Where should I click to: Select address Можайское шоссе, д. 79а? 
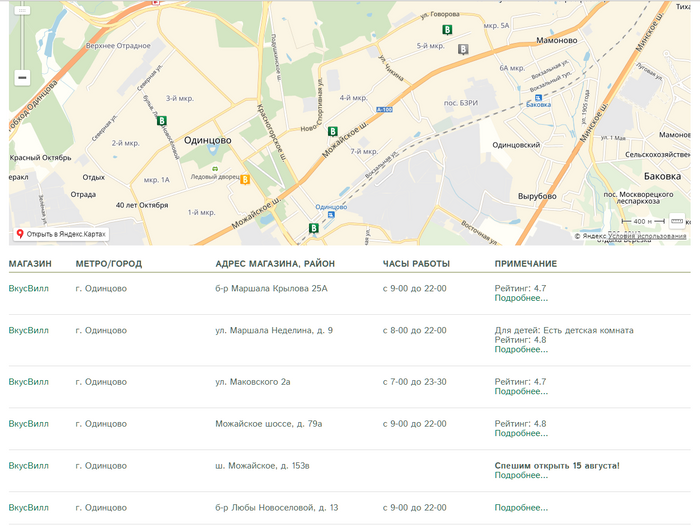point(269,424)
